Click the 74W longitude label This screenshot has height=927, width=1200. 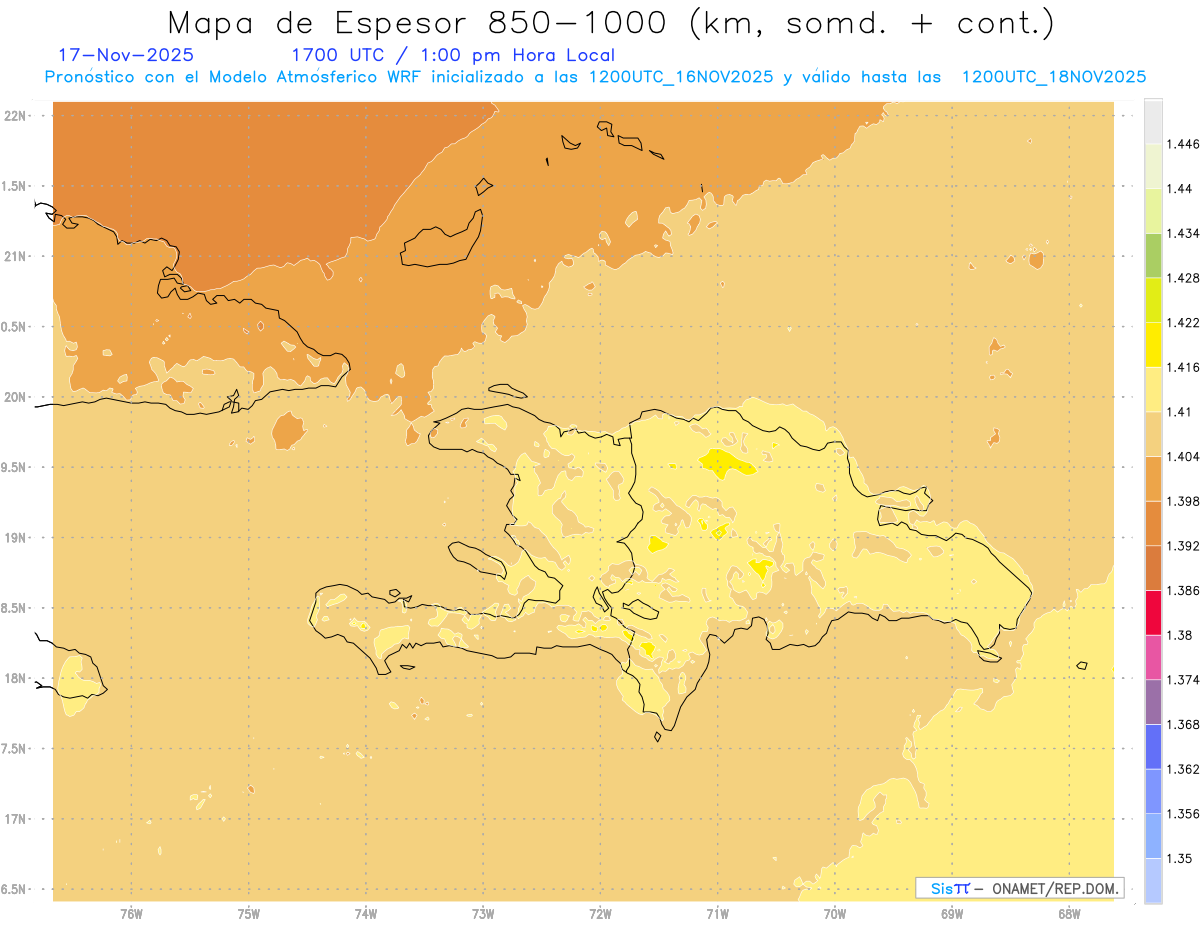pyautogui.click(x=366, y=913)
